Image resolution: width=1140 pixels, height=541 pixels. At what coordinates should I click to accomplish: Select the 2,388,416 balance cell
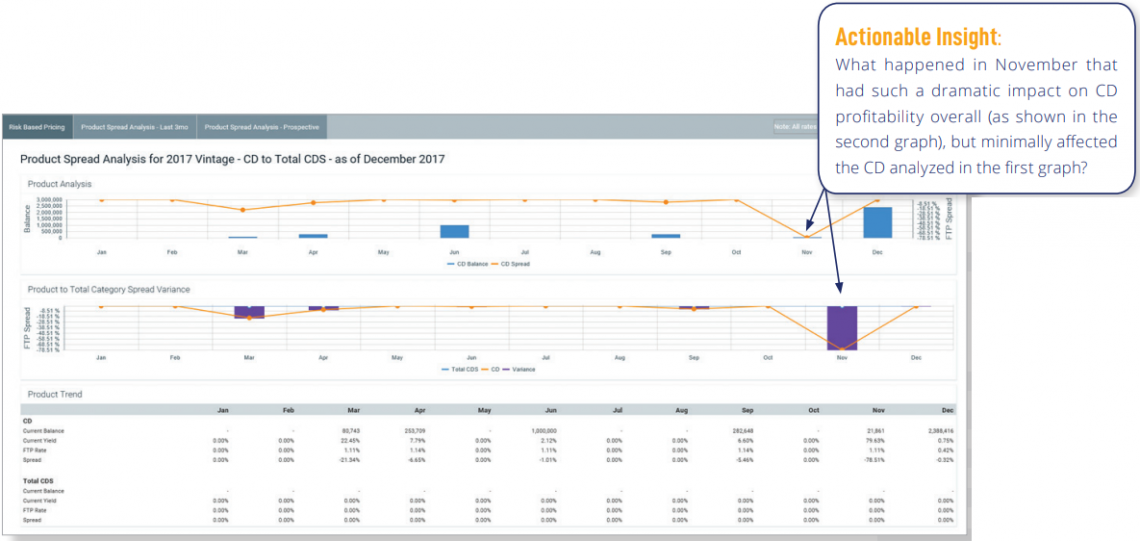pyautogui.click(x=940, y=430)
